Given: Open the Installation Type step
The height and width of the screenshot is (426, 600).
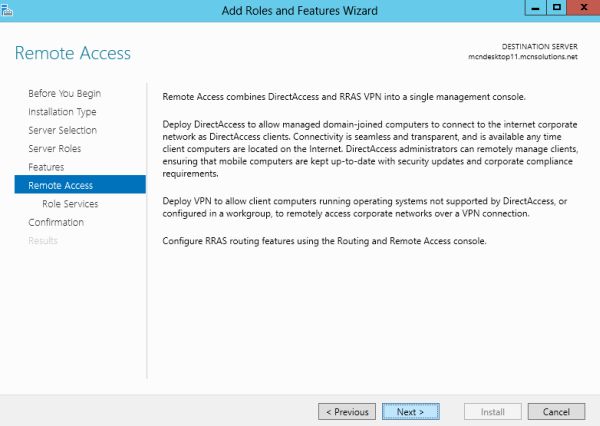Looking at the screenshot, I should point(62,112).
